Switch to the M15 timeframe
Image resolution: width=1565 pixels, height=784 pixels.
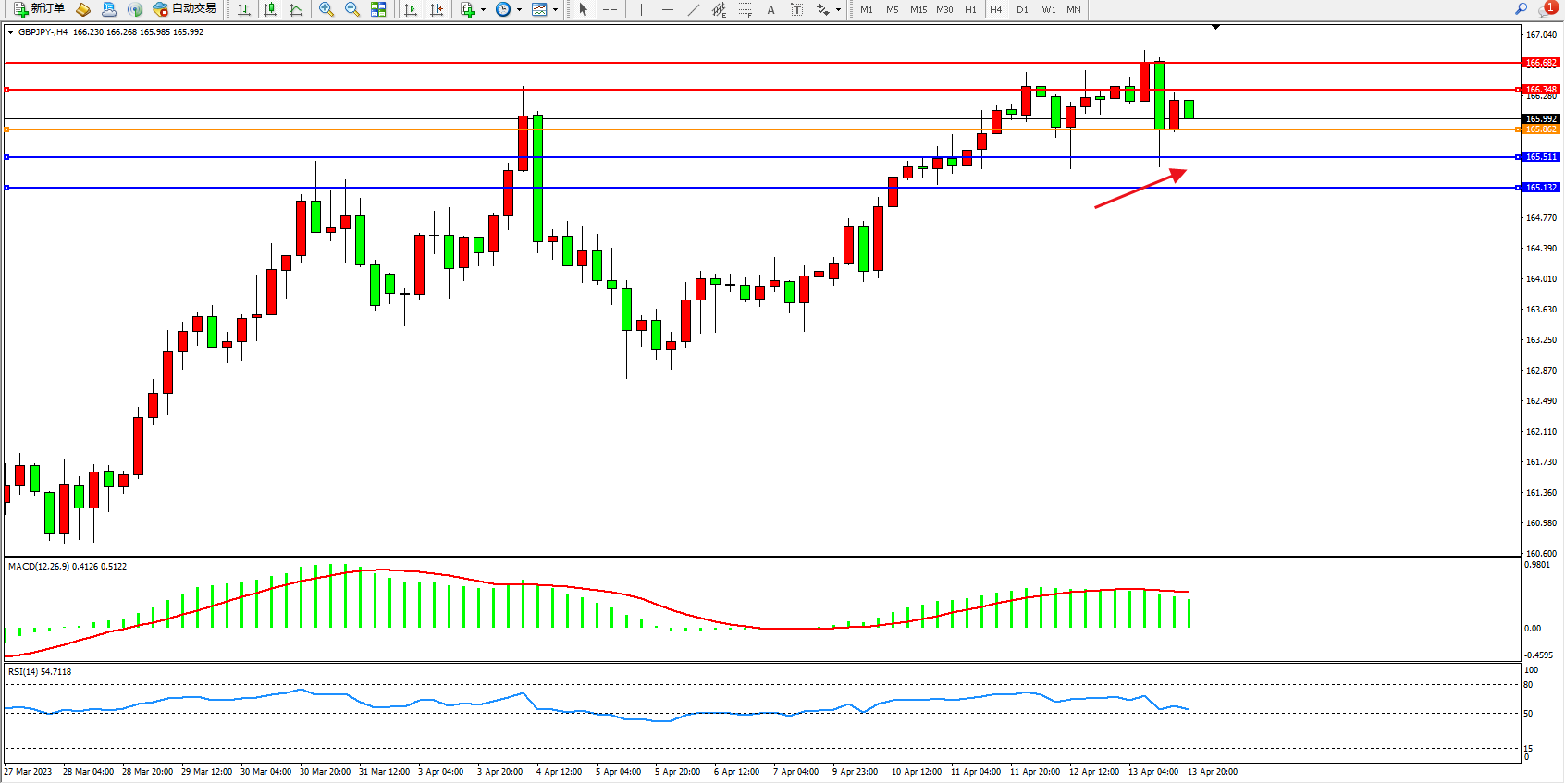click(x=918, y=9)
